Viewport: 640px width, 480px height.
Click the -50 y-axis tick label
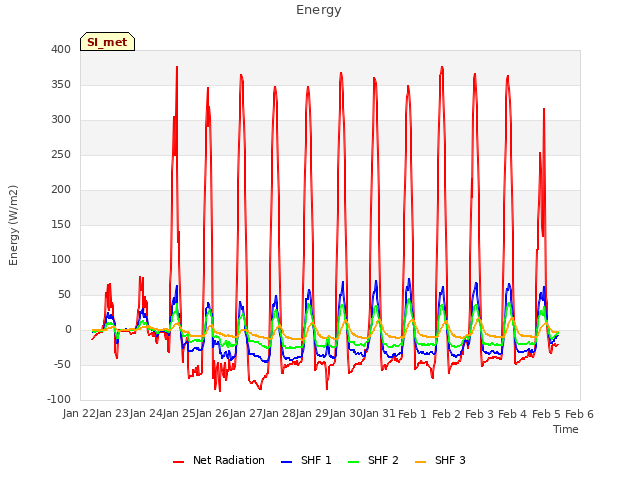click(62, 364)
